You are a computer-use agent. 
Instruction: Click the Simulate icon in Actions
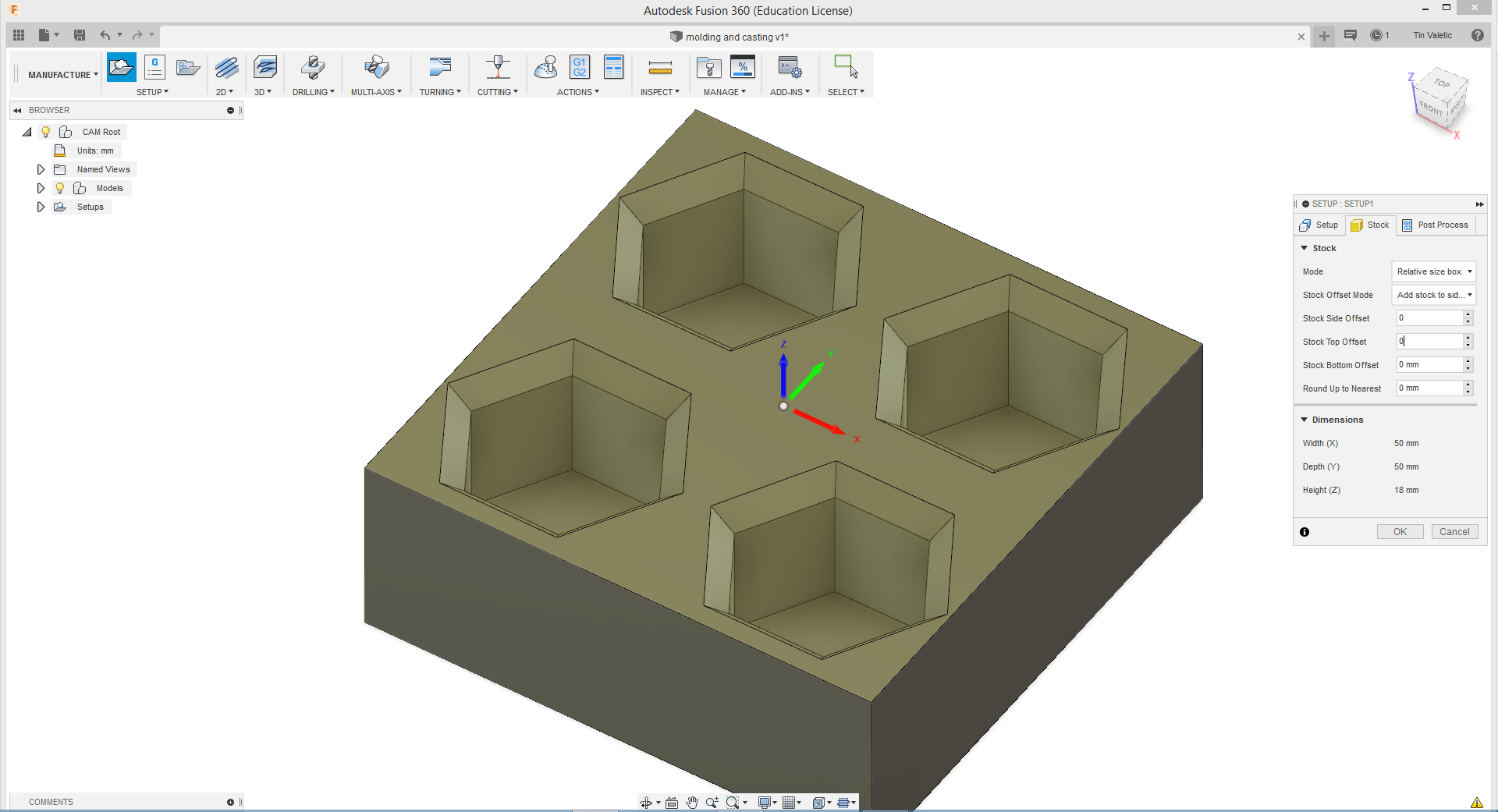(546, 68)
